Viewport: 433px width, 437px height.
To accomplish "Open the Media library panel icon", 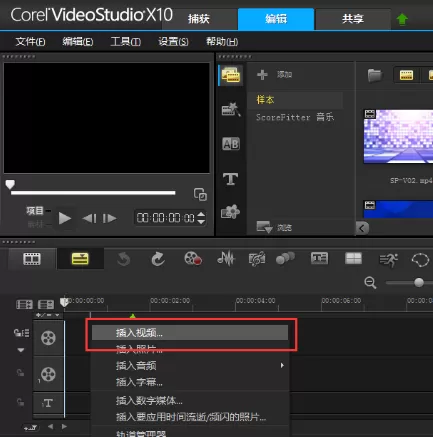I will click(x=231, y=75).
